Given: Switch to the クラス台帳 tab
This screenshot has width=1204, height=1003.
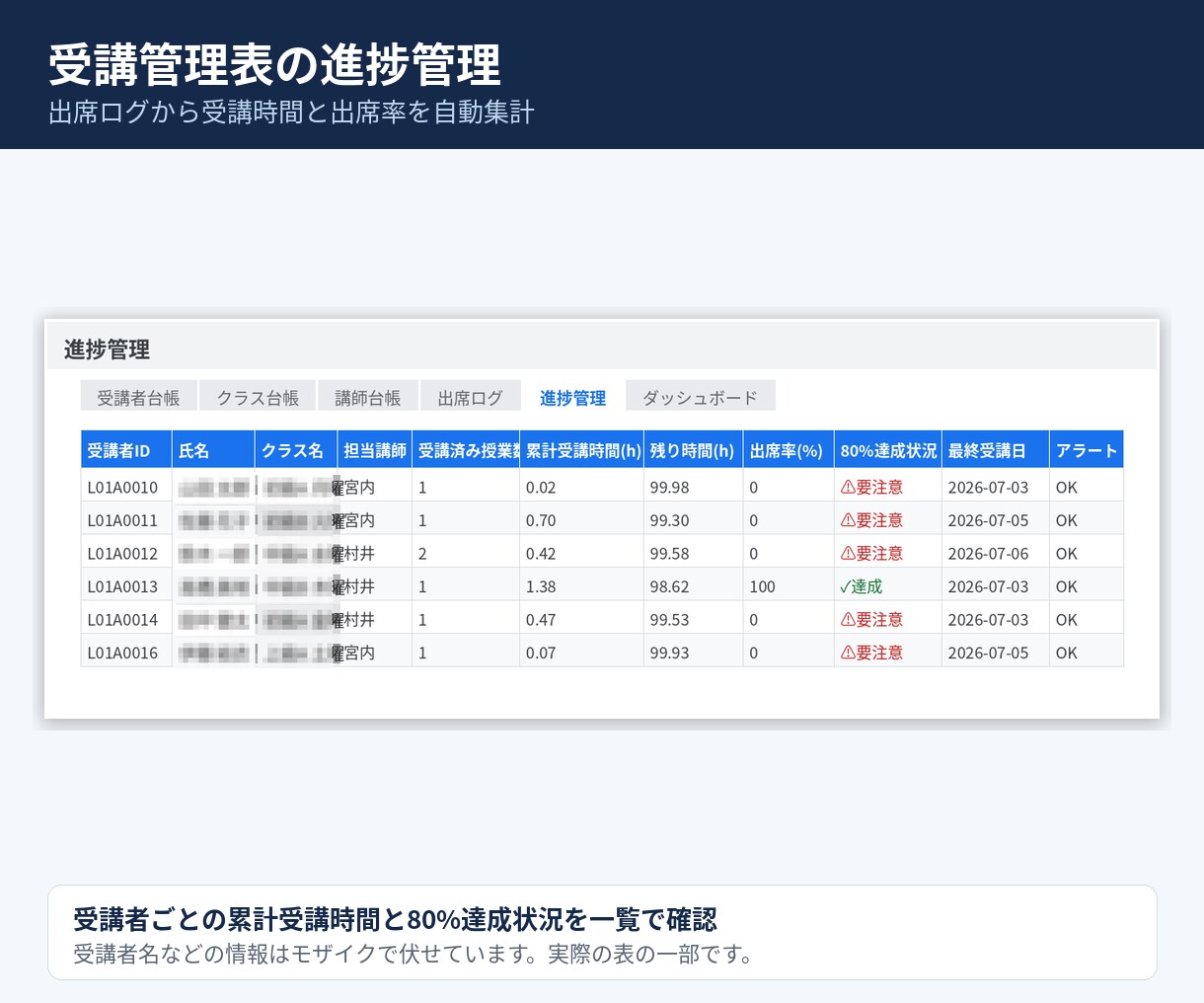Looking at the screenshot, I should [258, 397].
